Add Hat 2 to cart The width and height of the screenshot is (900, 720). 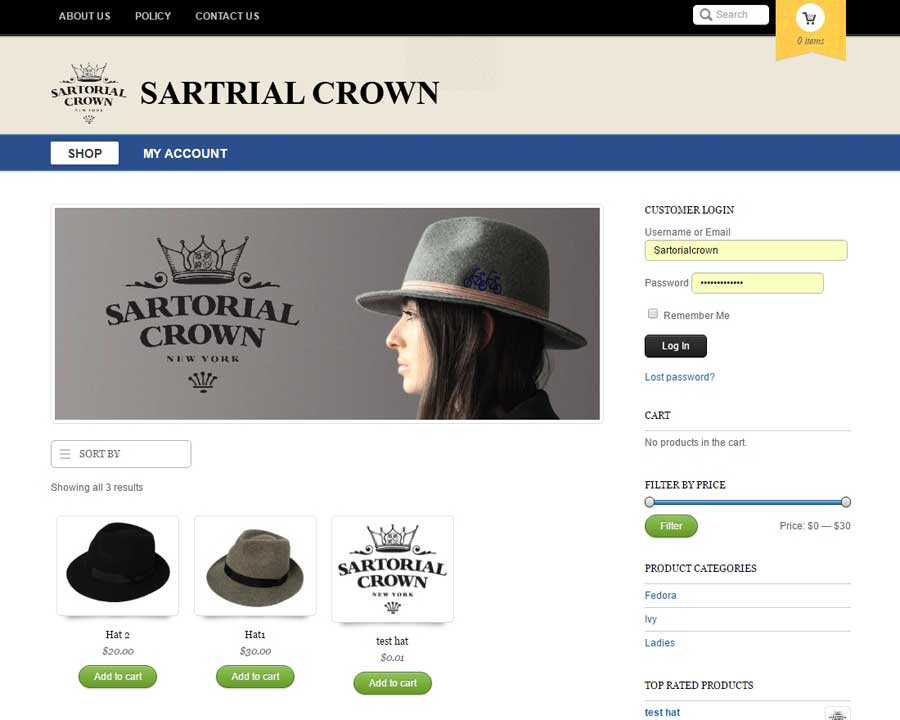[x=118, y=676]
